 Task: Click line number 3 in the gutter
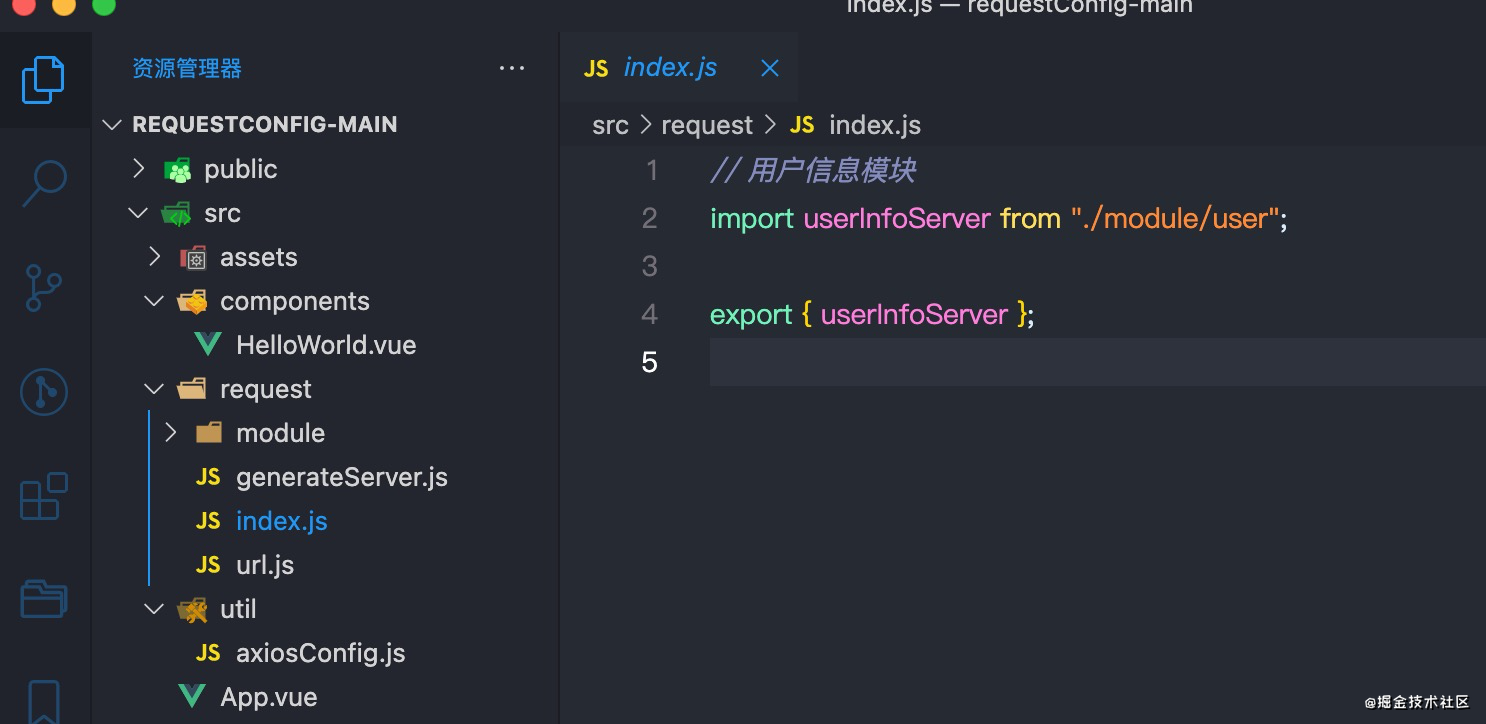(x=650, y=266)
